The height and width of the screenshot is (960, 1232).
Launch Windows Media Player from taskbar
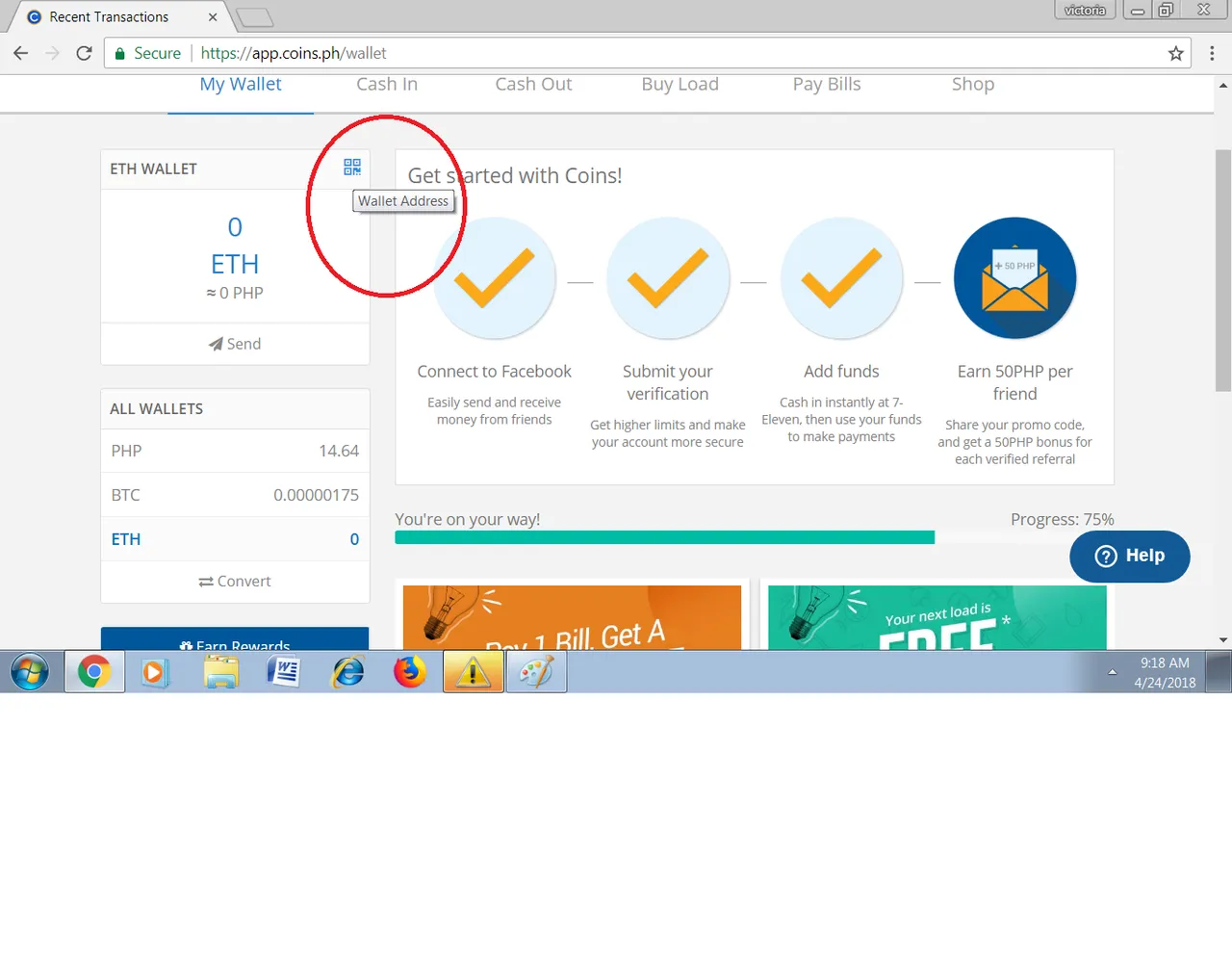click(155, 671)
